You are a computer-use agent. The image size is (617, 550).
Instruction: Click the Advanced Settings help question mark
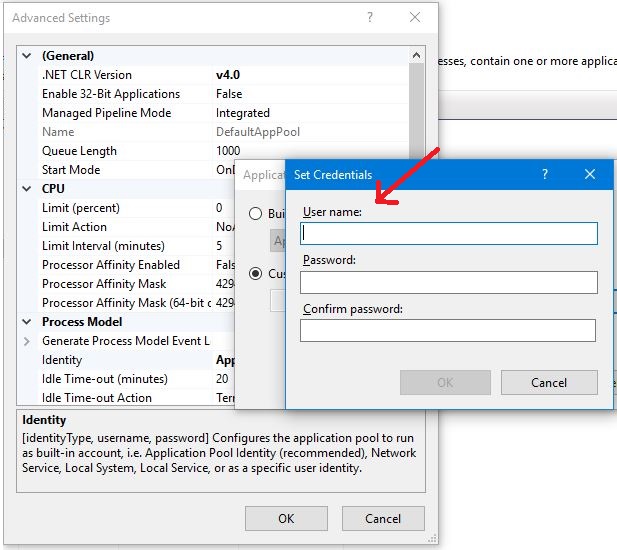click(370, 18)
